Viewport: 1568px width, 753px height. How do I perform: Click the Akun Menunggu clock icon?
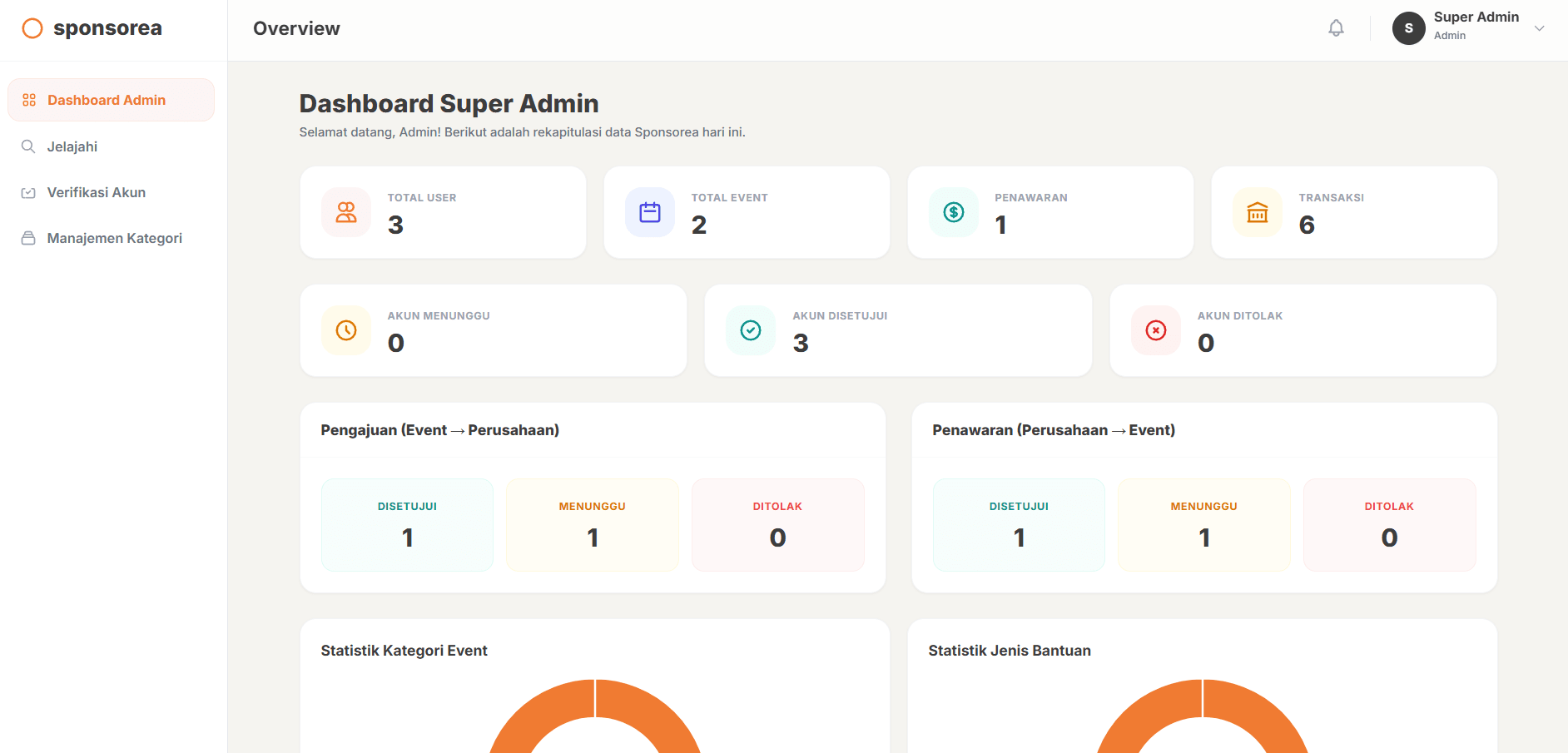click(346, 330)
